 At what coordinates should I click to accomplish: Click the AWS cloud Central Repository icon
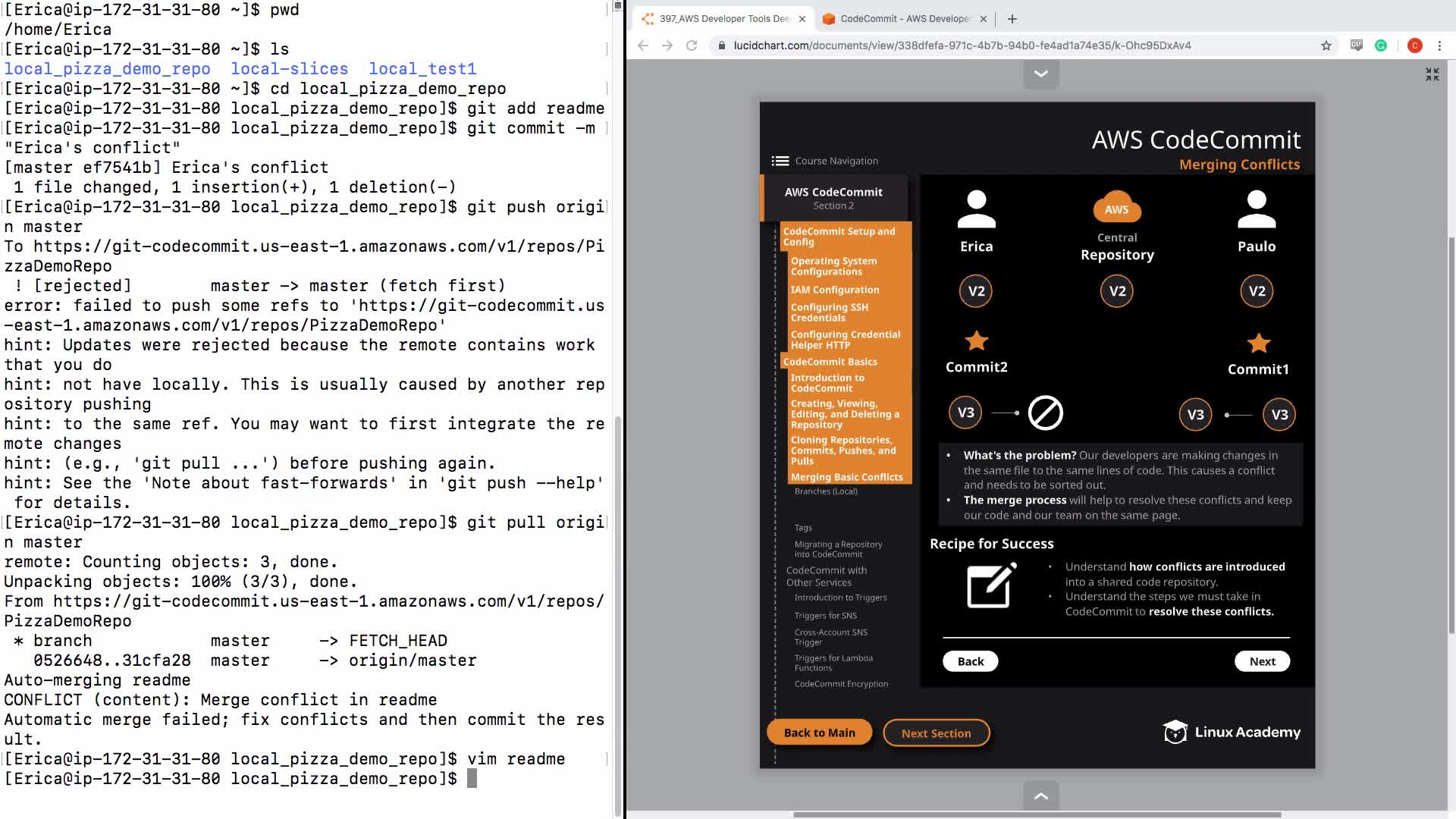pos(1116,207)
